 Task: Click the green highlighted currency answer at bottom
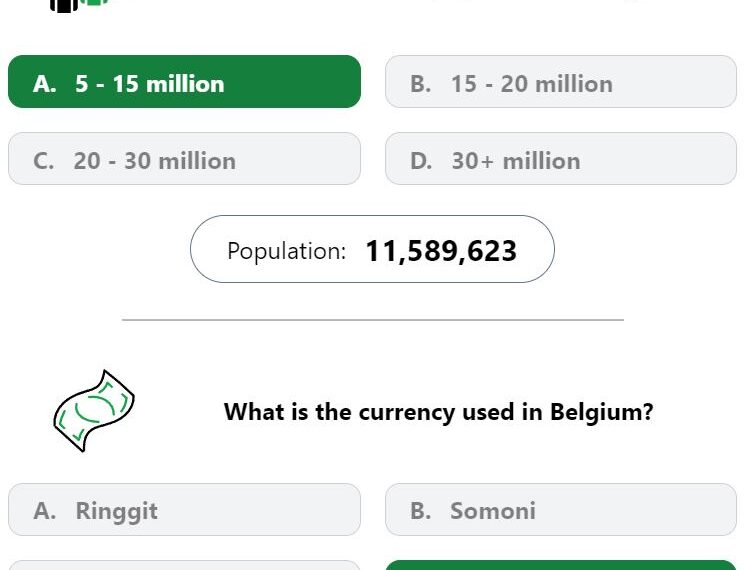[561, 565]
